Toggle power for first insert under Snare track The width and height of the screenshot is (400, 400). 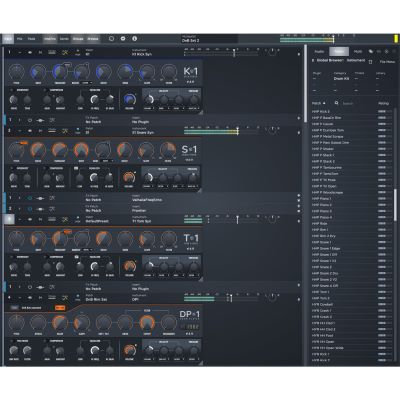tap(30, 198)
